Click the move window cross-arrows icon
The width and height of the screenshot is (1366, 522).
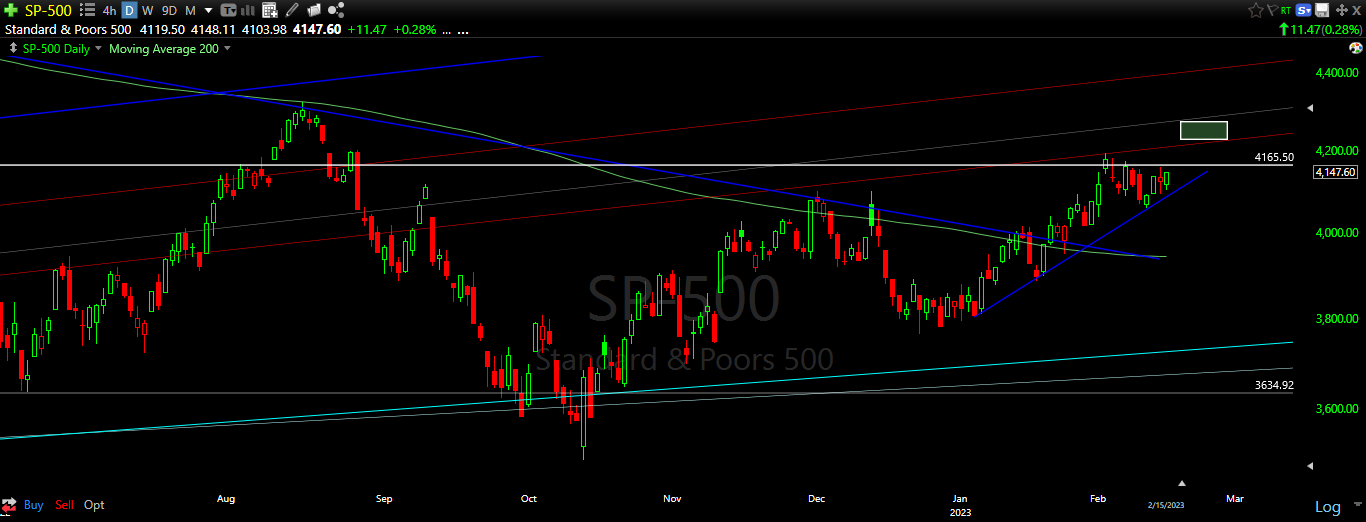pos(1342,10)
